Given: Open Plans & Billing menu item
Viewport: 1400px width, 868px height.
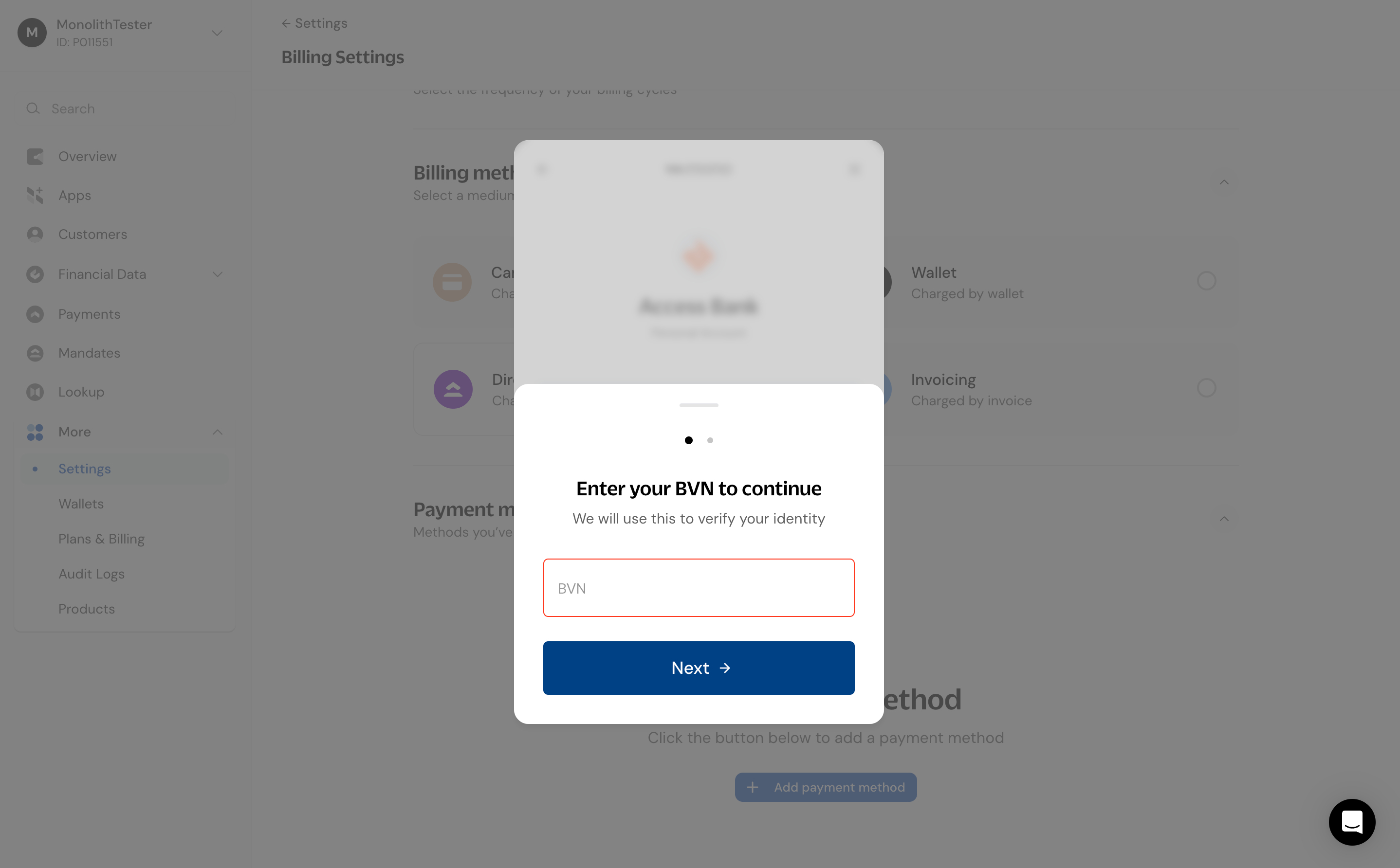Looking at the screenshot, I should (101, 539).
